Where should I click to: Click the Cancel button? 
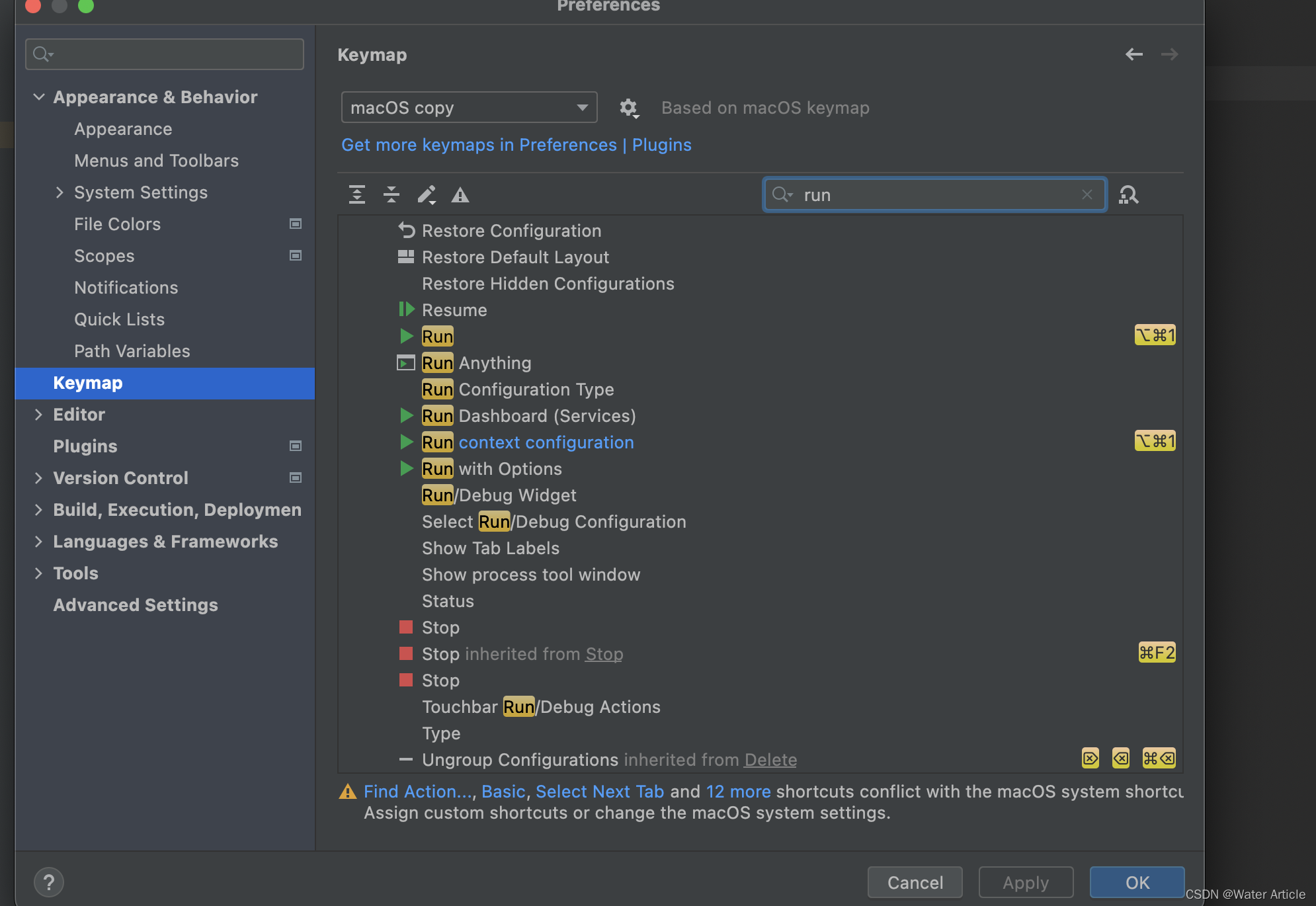[x=915, y=882]
